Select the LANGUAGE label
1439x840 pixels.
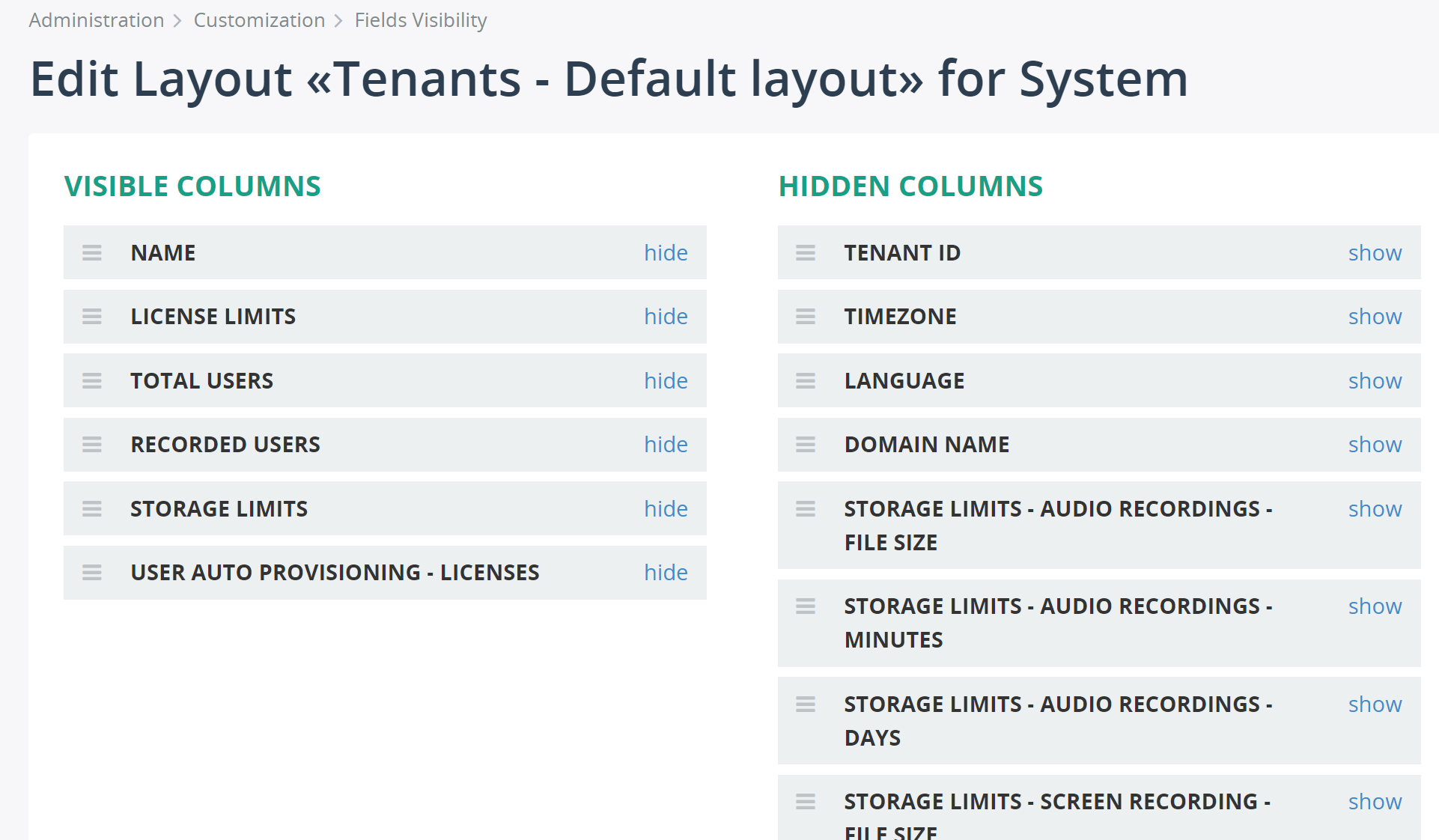pos(904,381)
